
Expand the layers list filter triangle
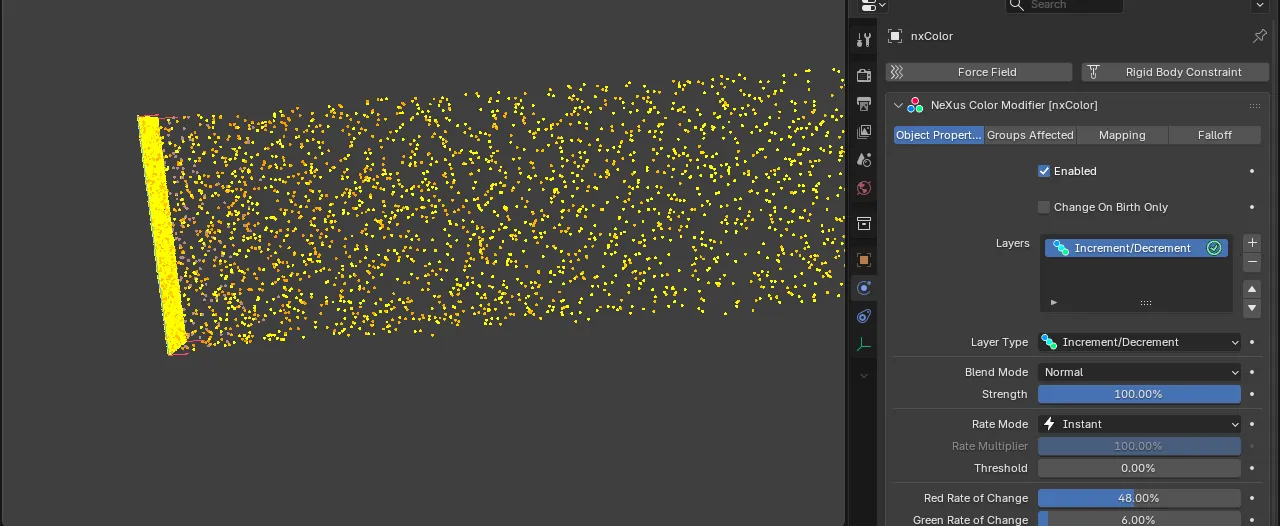(1053, 302)
